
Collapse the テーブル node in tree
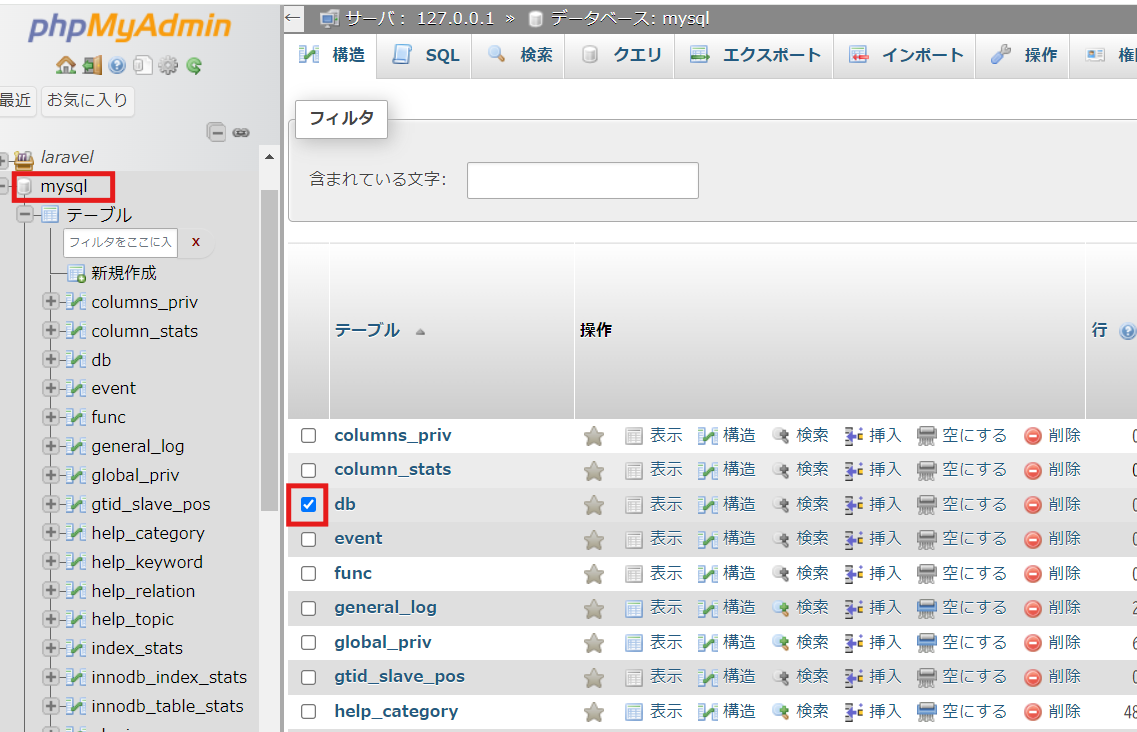pos(26,214)
